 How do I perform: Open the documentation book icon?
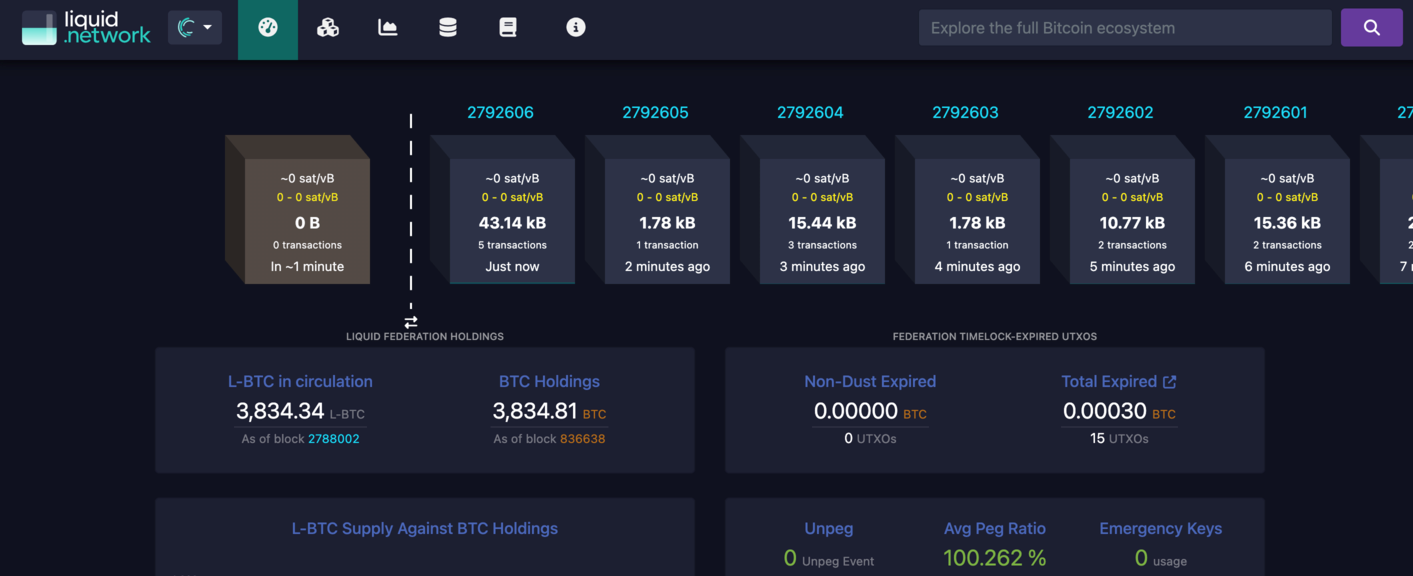coord(508,28)
